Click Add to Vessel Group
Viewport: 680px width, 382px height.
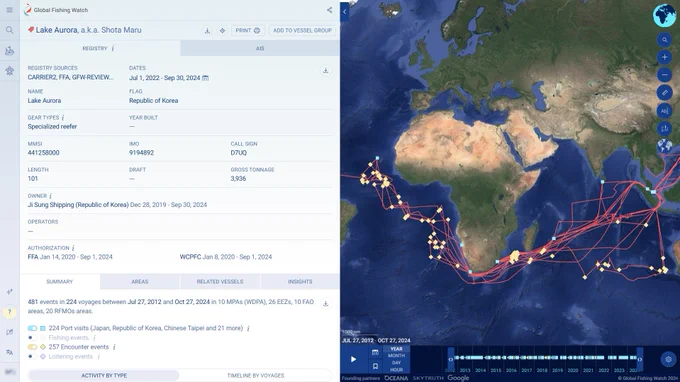coord(302,30)
